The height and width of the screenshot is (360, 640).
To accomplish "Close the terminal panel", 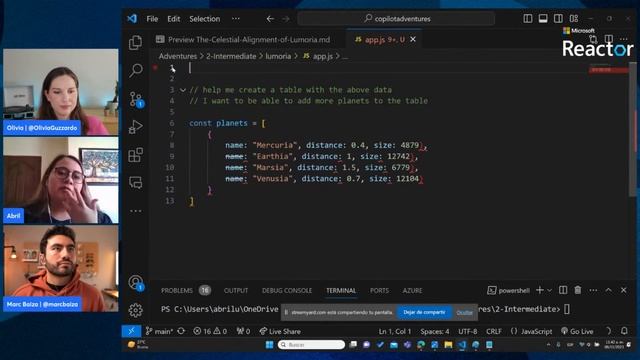I will click(624, 290).
